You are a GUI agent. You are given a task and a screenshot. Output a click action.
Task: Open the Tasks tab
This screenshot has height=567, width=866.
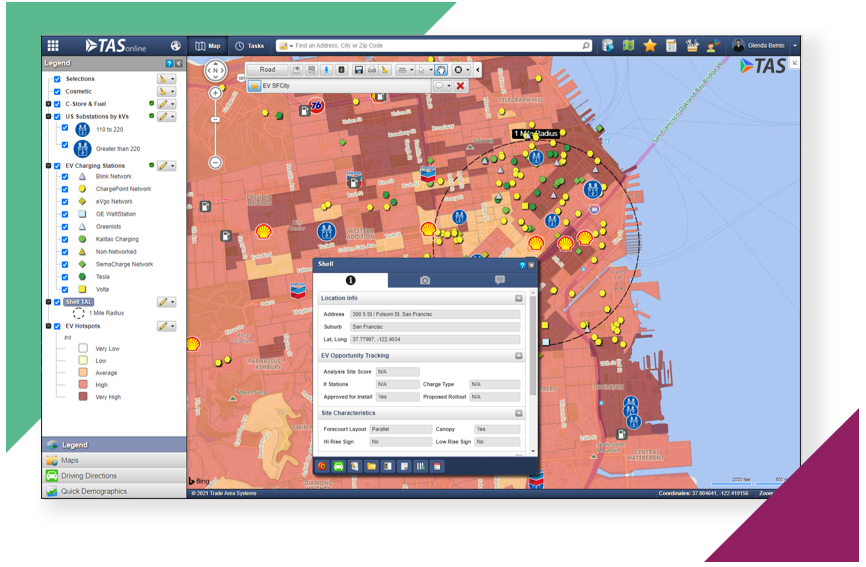point(250,46)
